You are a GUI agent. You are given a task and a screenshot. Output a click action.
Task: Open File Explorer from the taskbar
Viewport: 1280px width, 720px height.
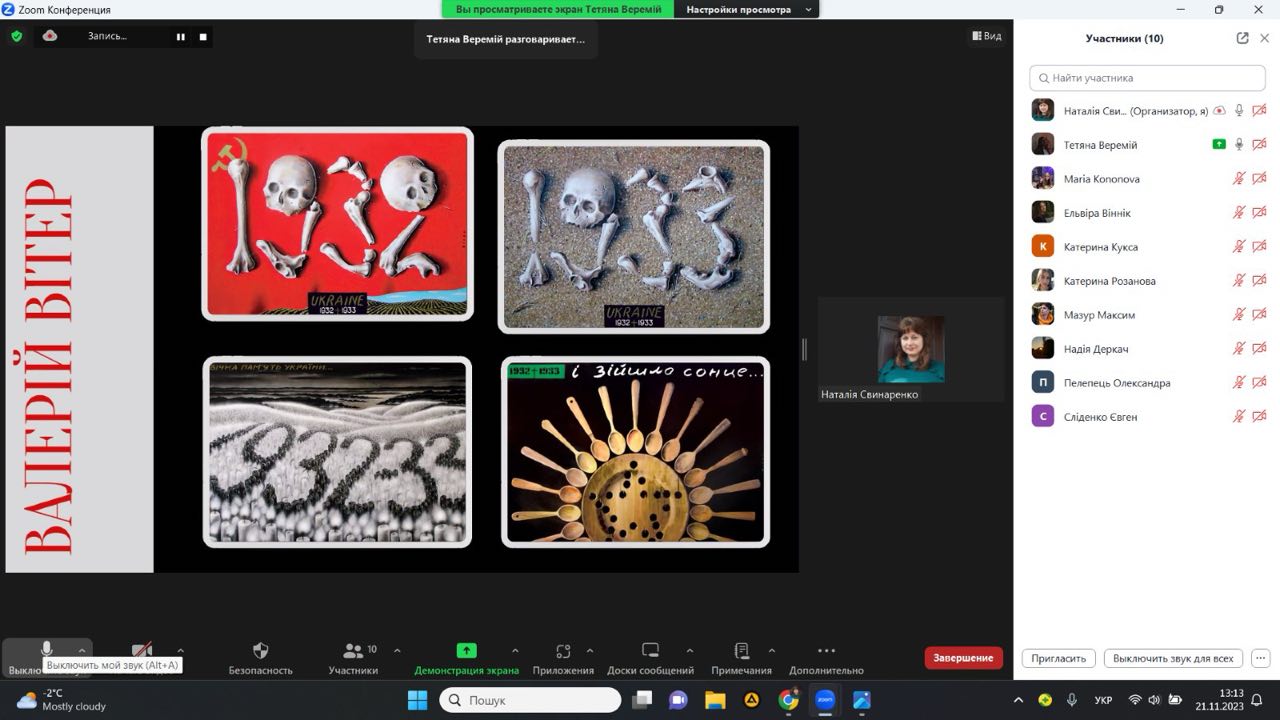(x=715, y=700)
